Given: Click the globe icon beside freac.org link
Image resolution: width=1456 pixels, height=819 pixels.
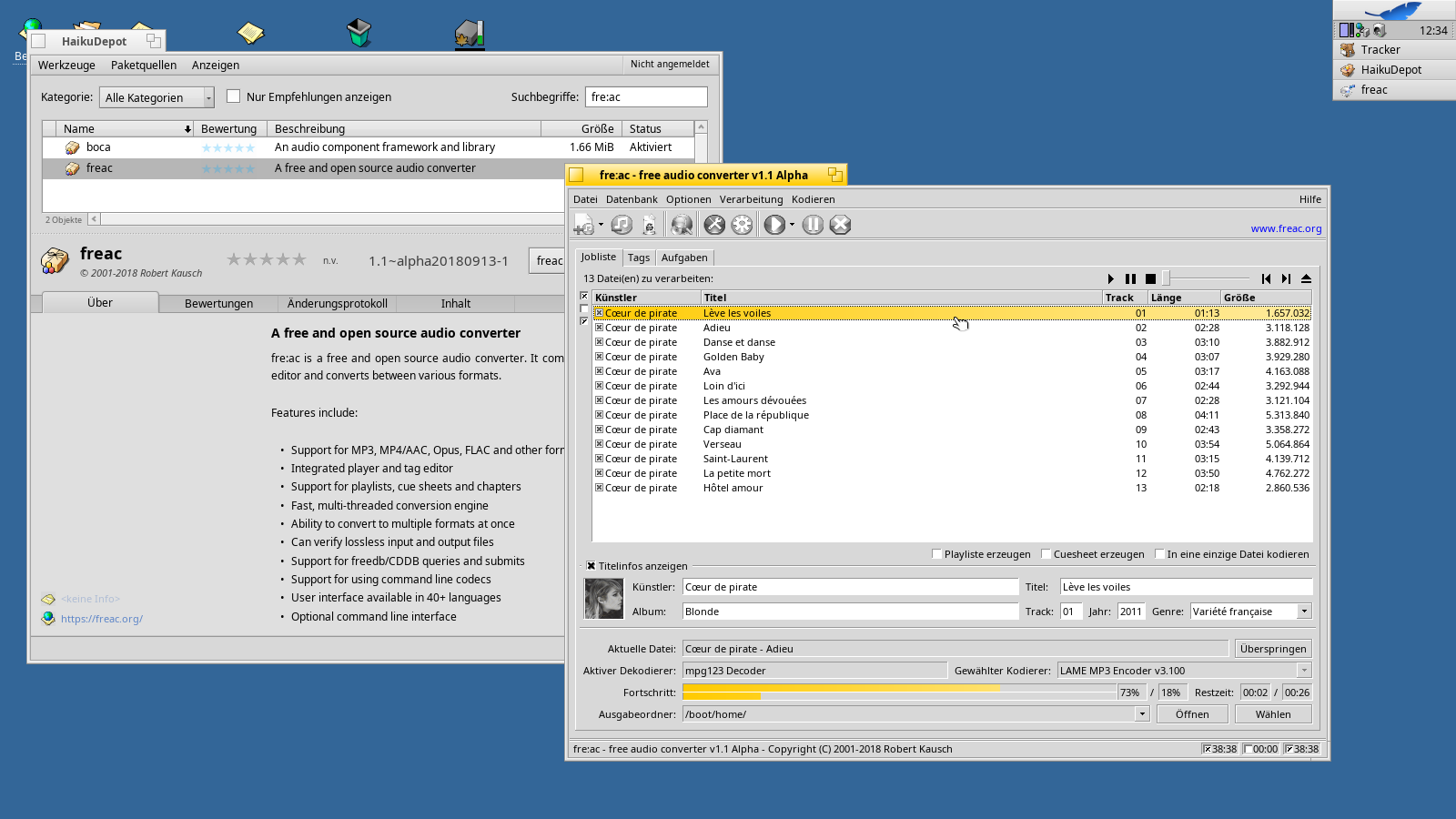Looking at the screenshot, I should tap(48, 618).
